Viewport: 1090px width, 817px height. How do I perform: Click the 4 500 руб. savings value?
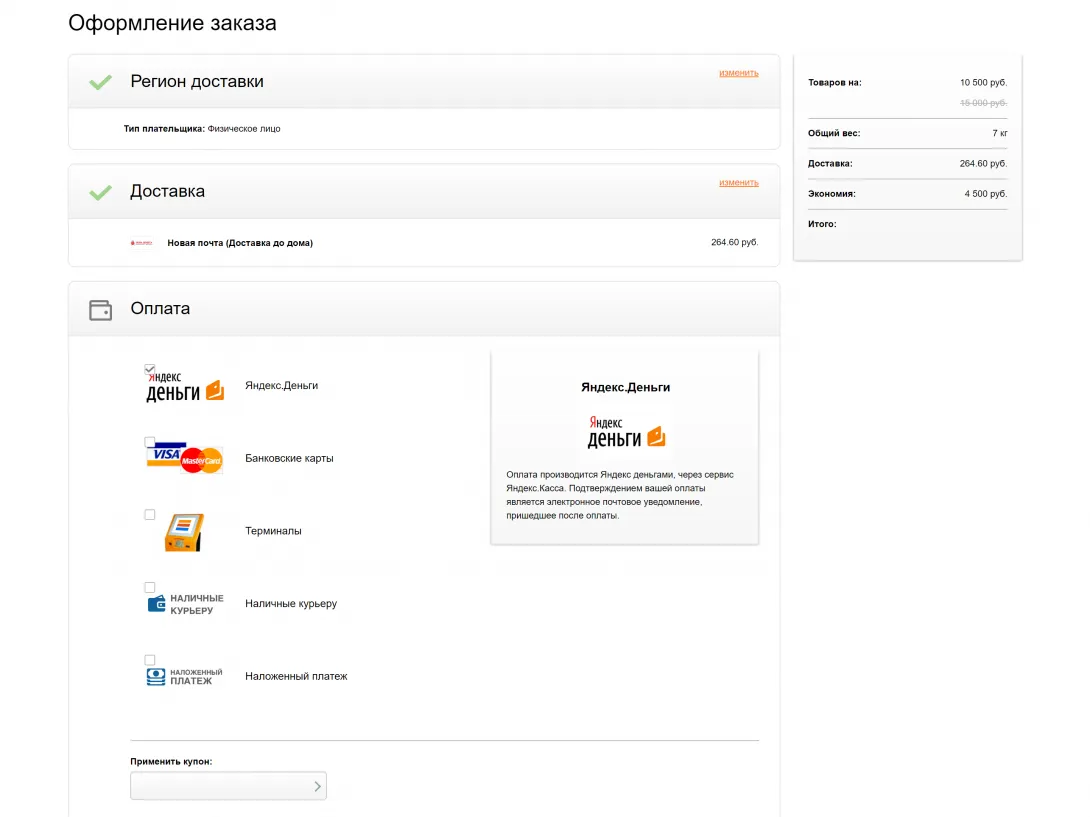(x=986, y=194)
